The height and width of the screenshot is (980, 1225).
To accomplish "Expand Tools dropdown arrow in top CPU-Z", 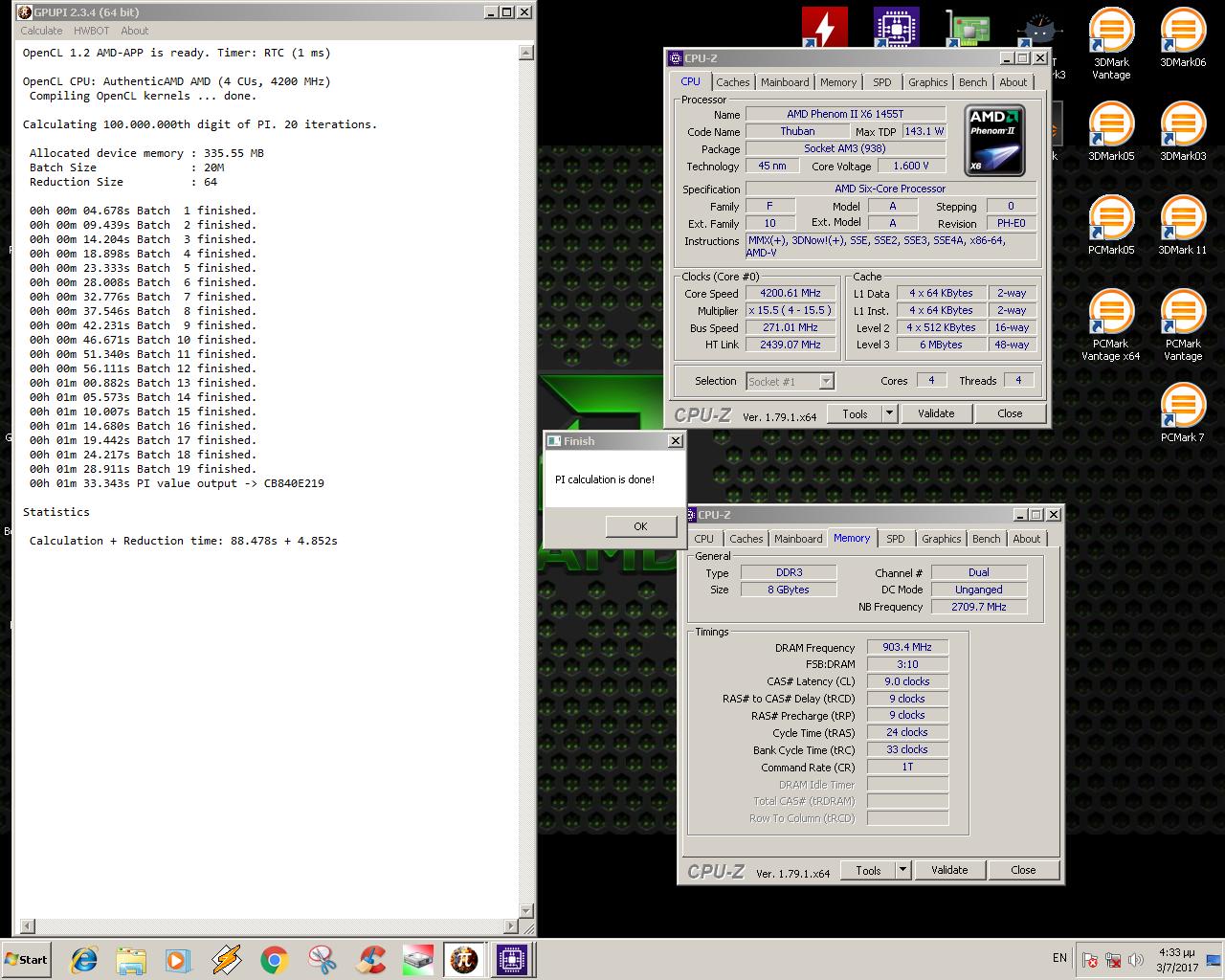I will click(x=889, y=413).
